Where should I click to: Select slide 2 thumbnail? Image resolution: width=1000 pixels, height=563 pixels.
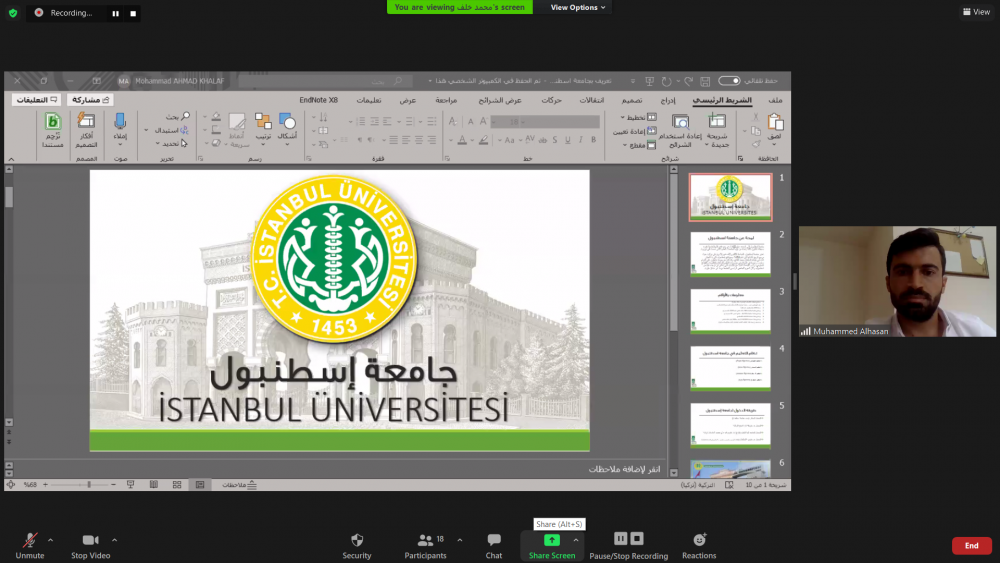[730, 254]
